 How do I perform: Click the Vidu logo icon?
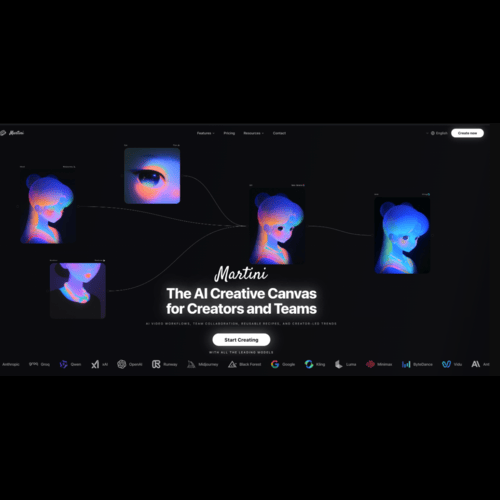pyautogui.click(x=446, y=364)
